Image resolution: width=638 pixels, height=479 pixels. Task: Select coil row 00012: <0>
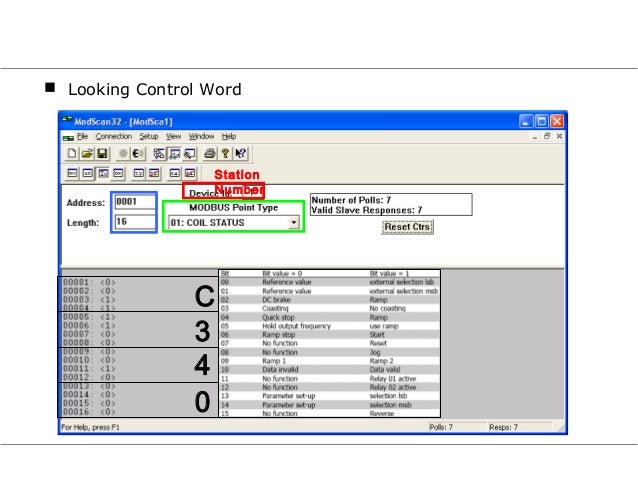pos(90,377)
